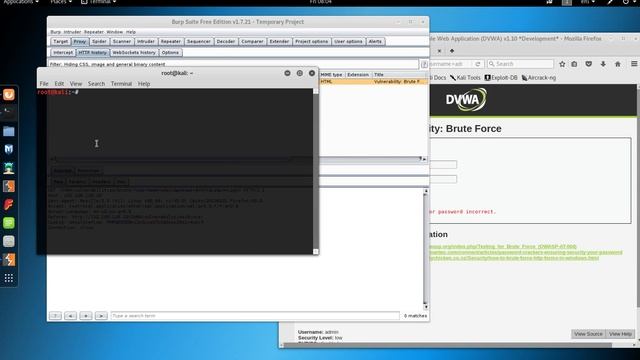The image size is (640, 360).
Task: Switch to Burp Intruder tab
Action: (146, 42)
